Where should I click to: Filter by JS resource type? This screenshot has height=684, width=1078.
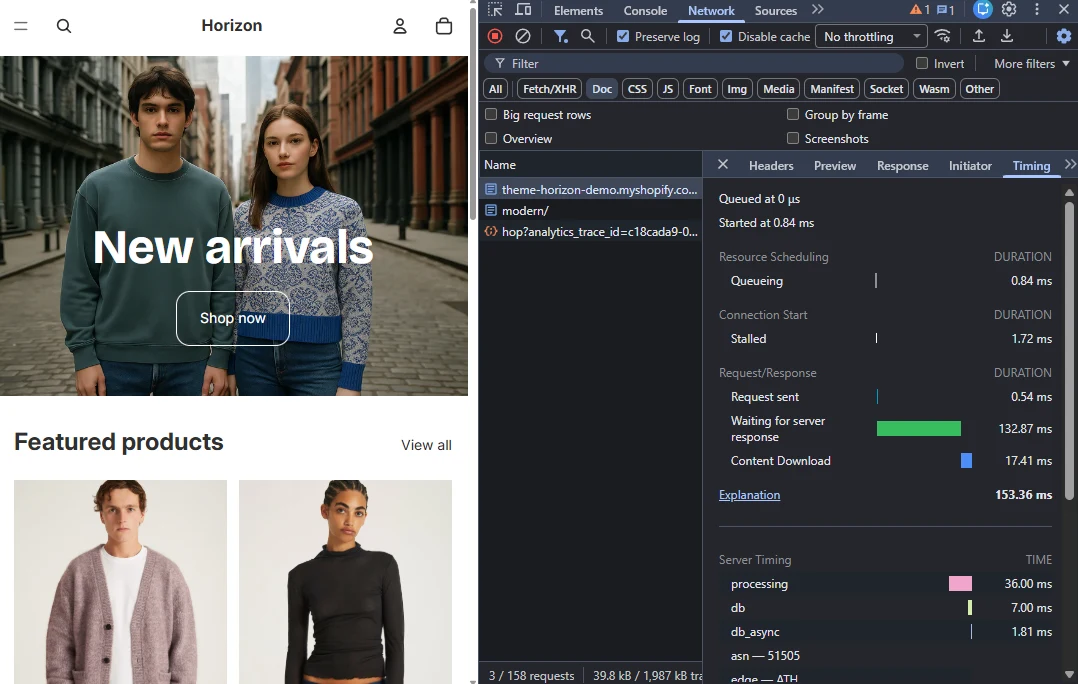point(668,89)
